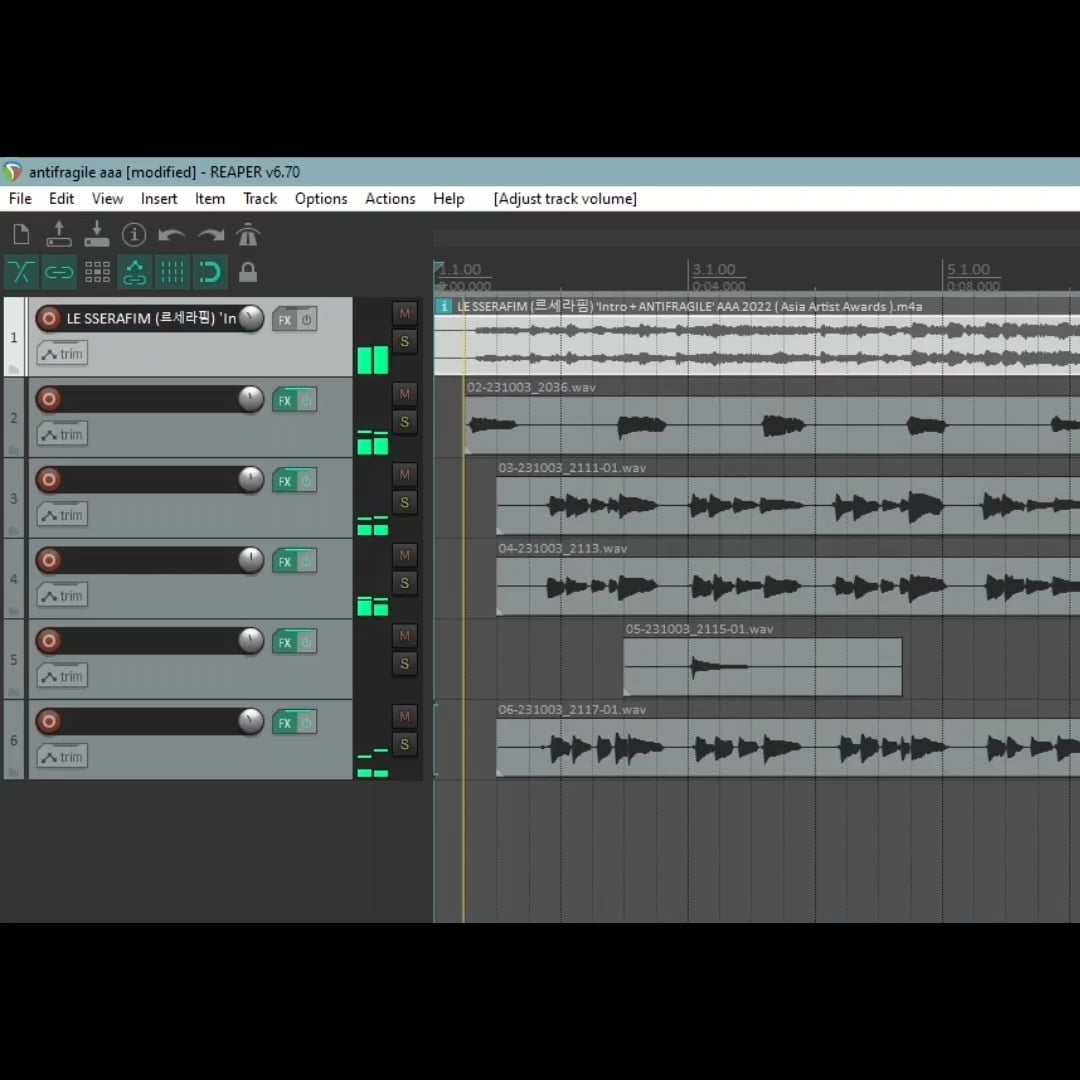Image resolution: width=1080 pixels, height=1080 pixels.
Task: Click the Undo arrow icon
Action: click(x=172, y=235)
